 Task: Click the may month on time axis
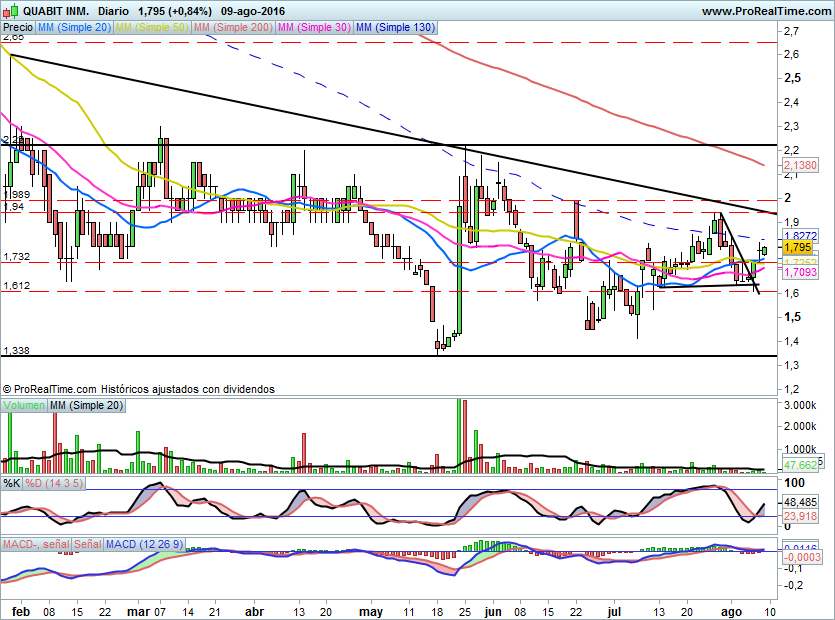click(x=371, y=612)
